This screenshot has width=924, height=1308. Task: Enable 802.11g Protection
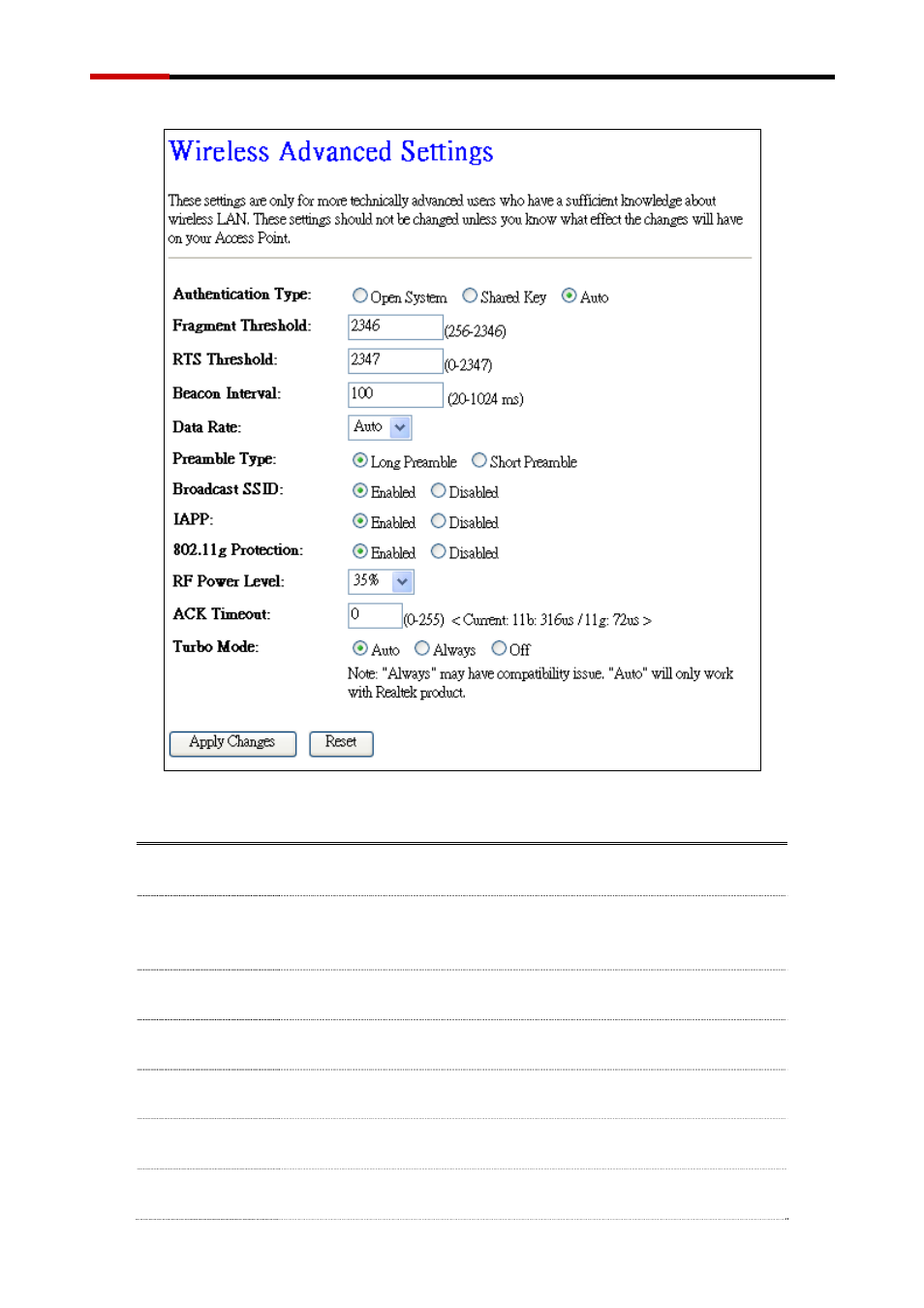coord(360,551)
